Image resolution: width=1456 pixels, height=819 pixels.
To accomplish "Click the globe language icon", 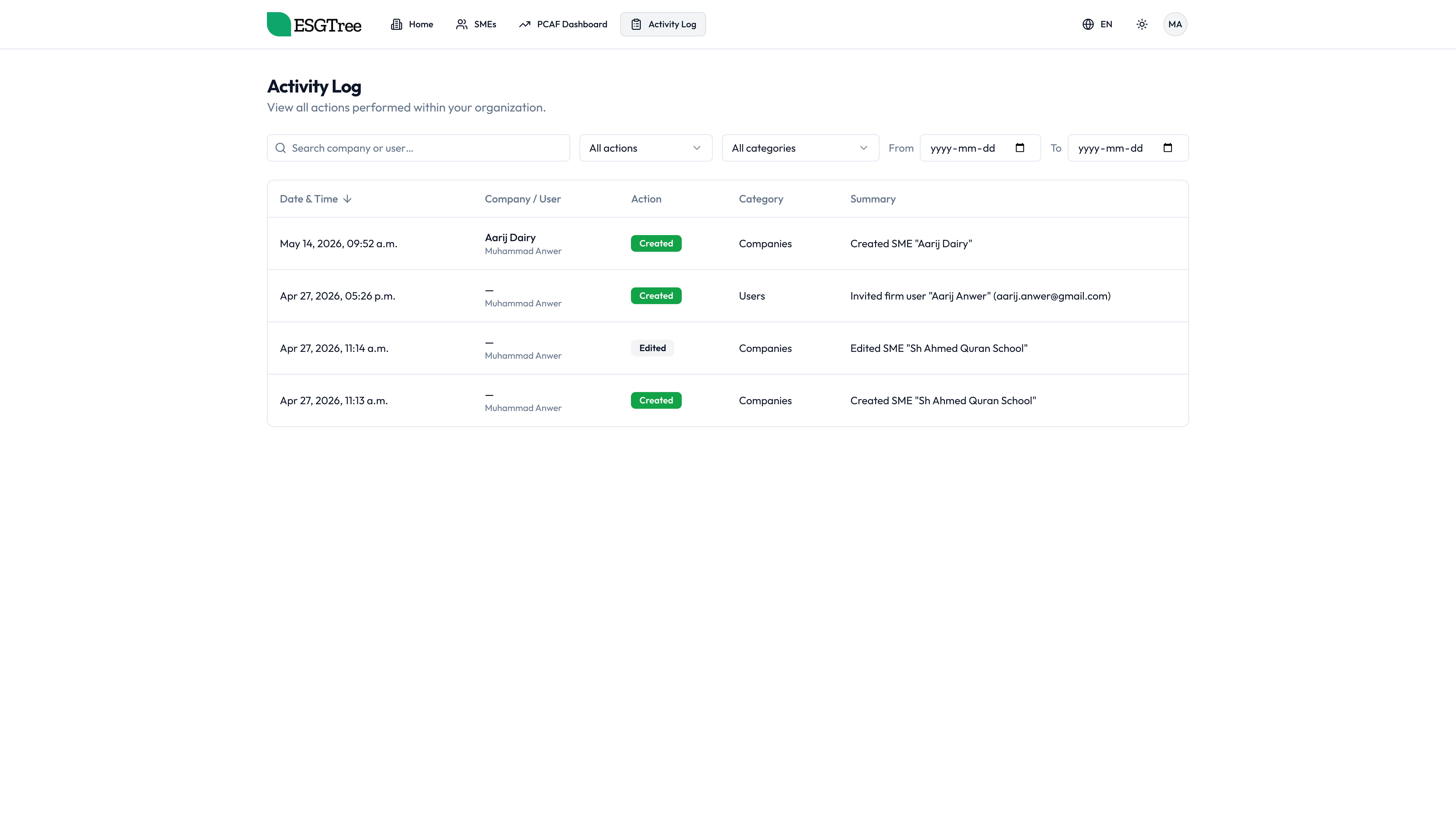I will pos(1088,24).
